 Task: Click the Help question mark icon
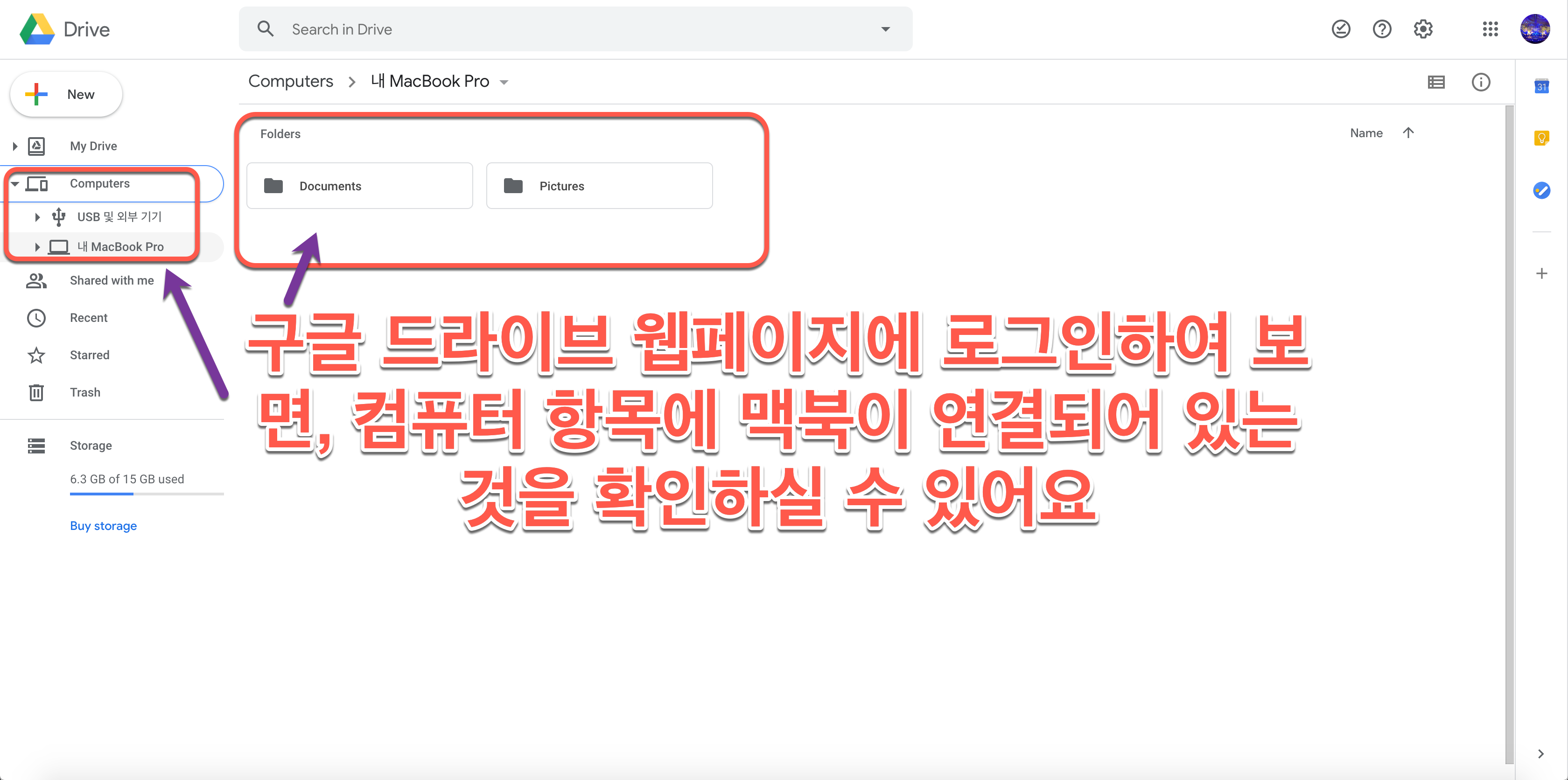click(x=1382, y=29)
